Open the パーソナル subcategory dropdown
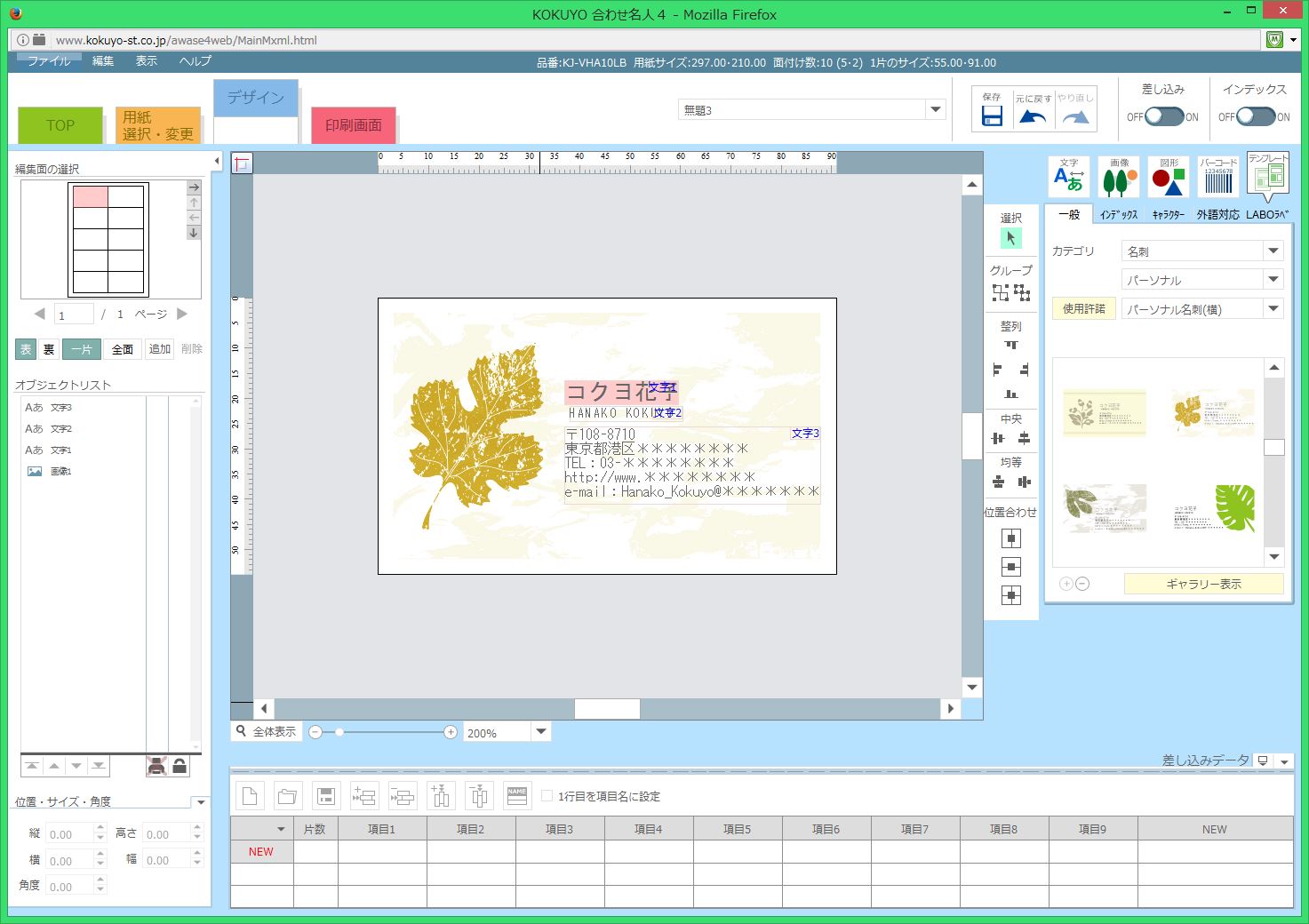This screenshot has width=1309, height=924. 1273,280
